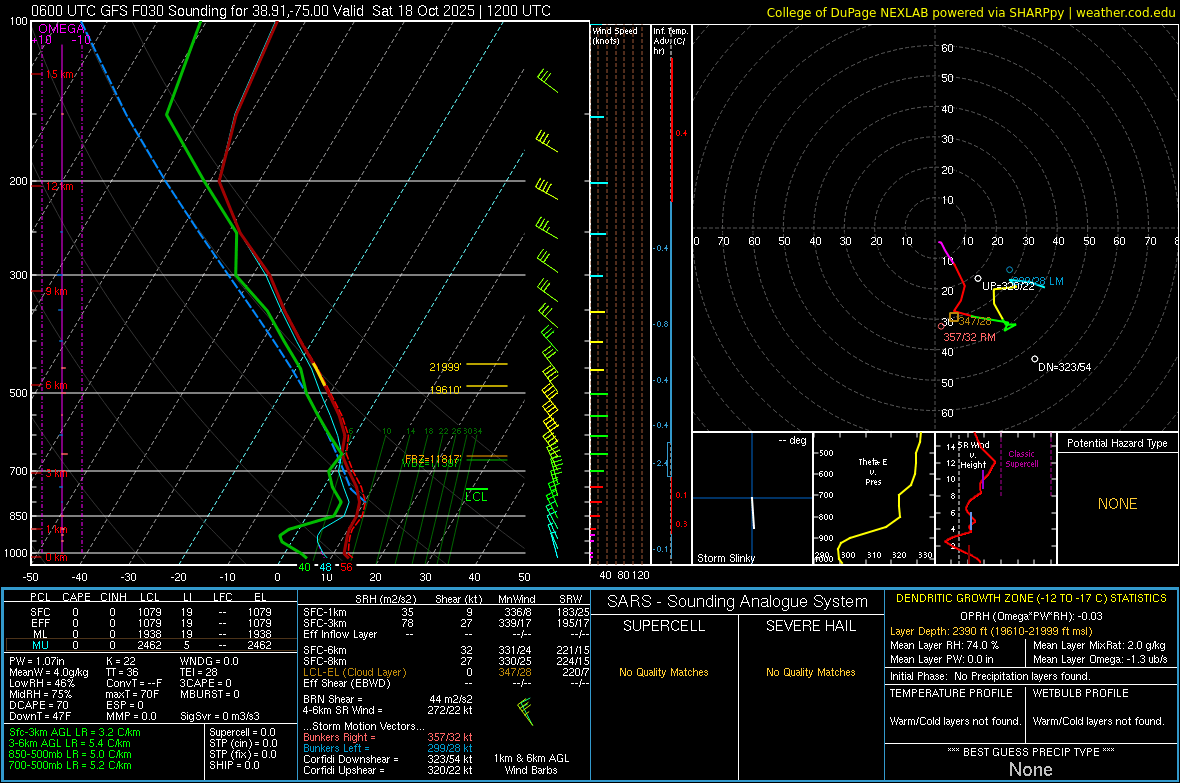Image resolution: width=1180 pixels, height=783 pixels.
Task: Click the 'weather.cod.edu' credit text
Action: (1125, 12)
